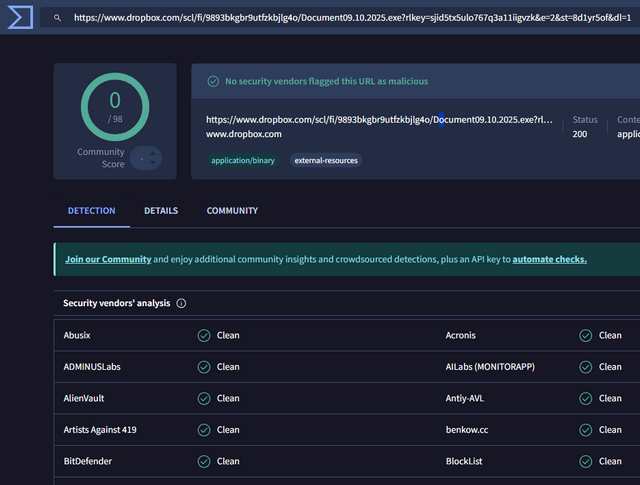Click the Status value 200

pos(580,134)
